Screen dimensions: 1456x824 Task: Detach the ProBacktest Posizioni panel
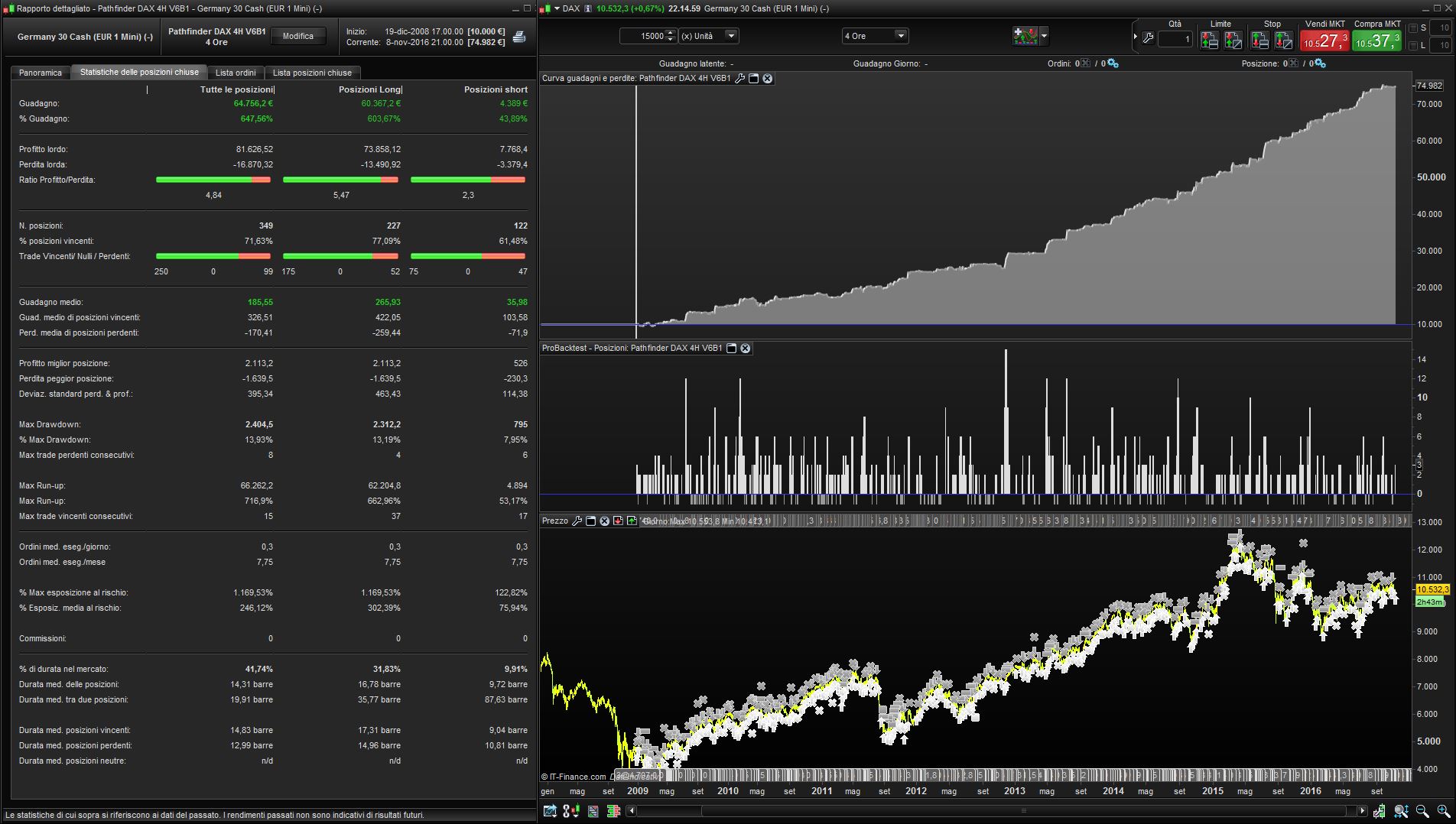731,348
